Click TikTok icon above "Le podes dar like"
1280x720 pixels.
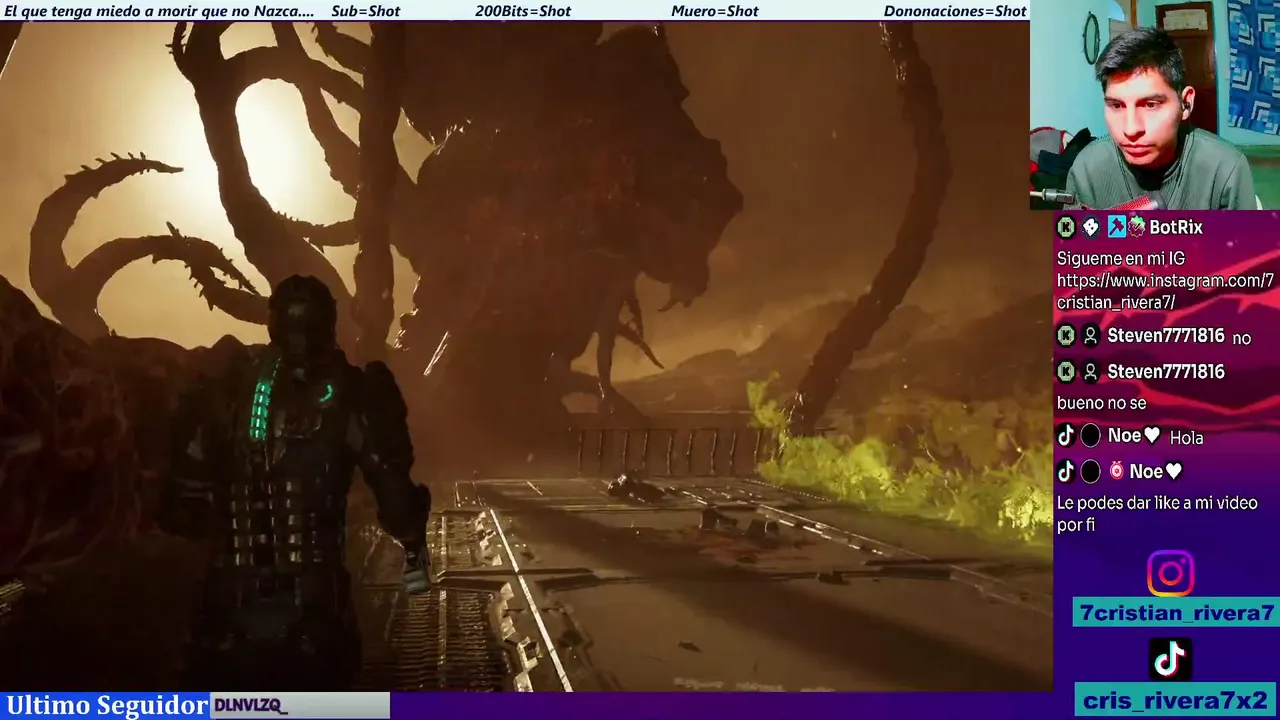tap(1066, 471)
